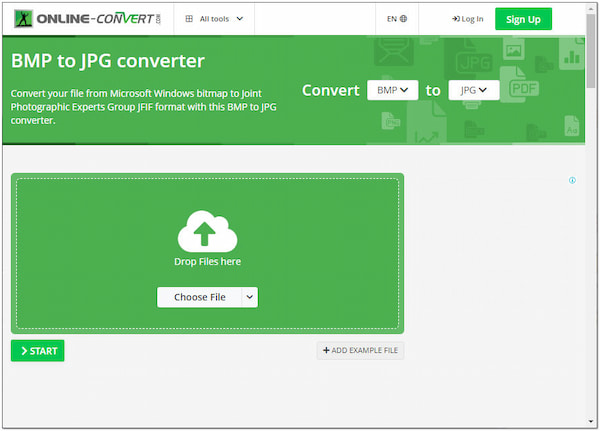Click the BMP to JPG converter heading
600x431 pixels.
click(x=108, y=61)
